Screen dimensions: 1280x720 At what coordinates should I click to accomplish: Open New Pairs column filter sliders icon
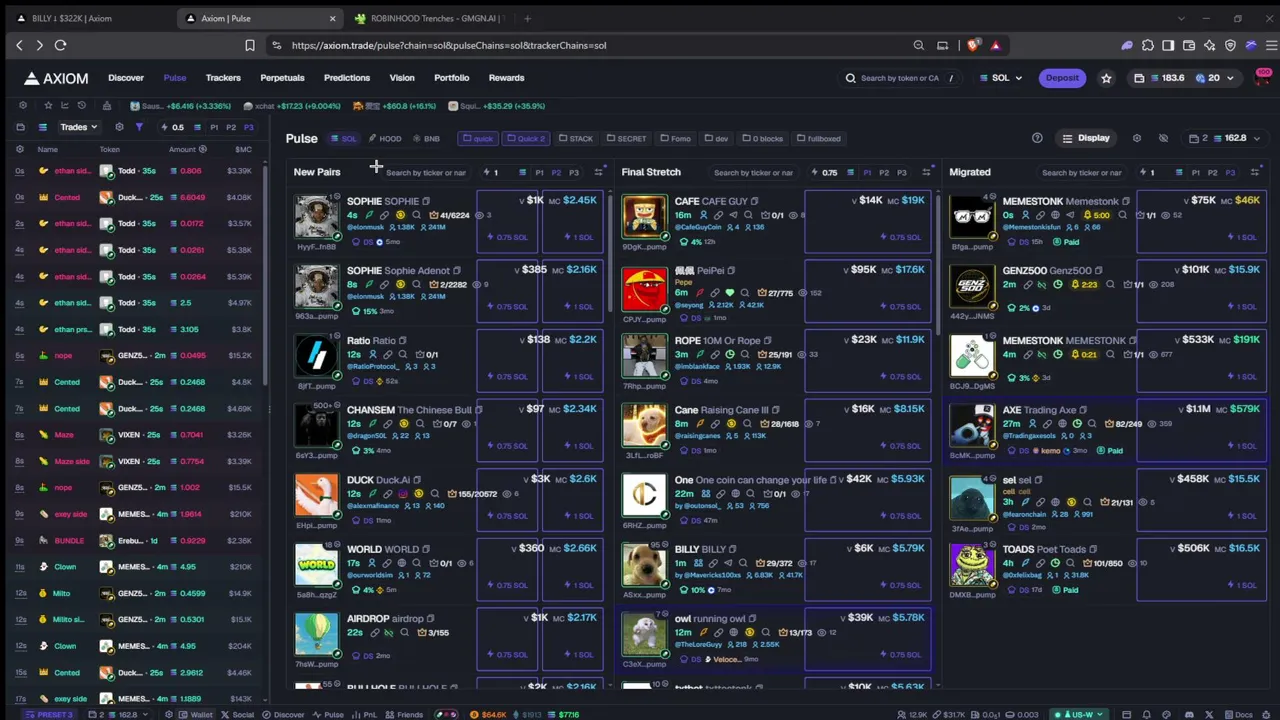tap(598, 172)
